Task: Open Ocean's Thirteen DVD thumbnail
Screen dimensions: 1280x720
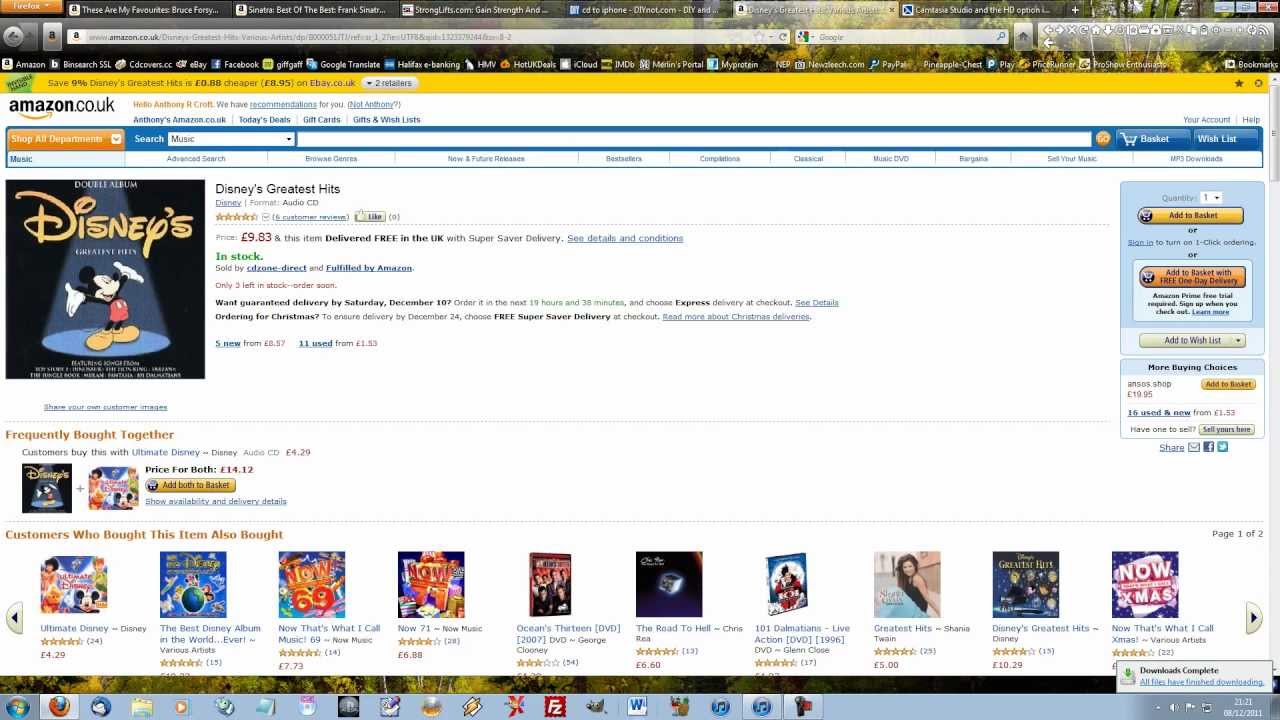Action: pyautogui.click(x=550, y=584)
